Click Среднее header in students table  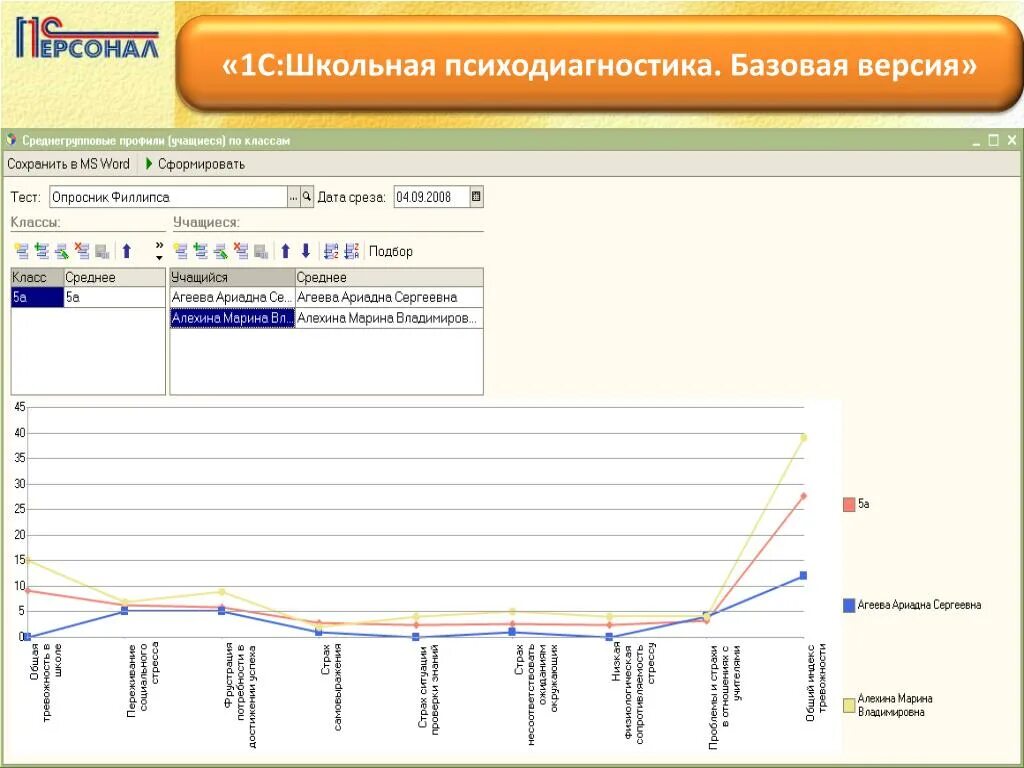coord(389,277)
